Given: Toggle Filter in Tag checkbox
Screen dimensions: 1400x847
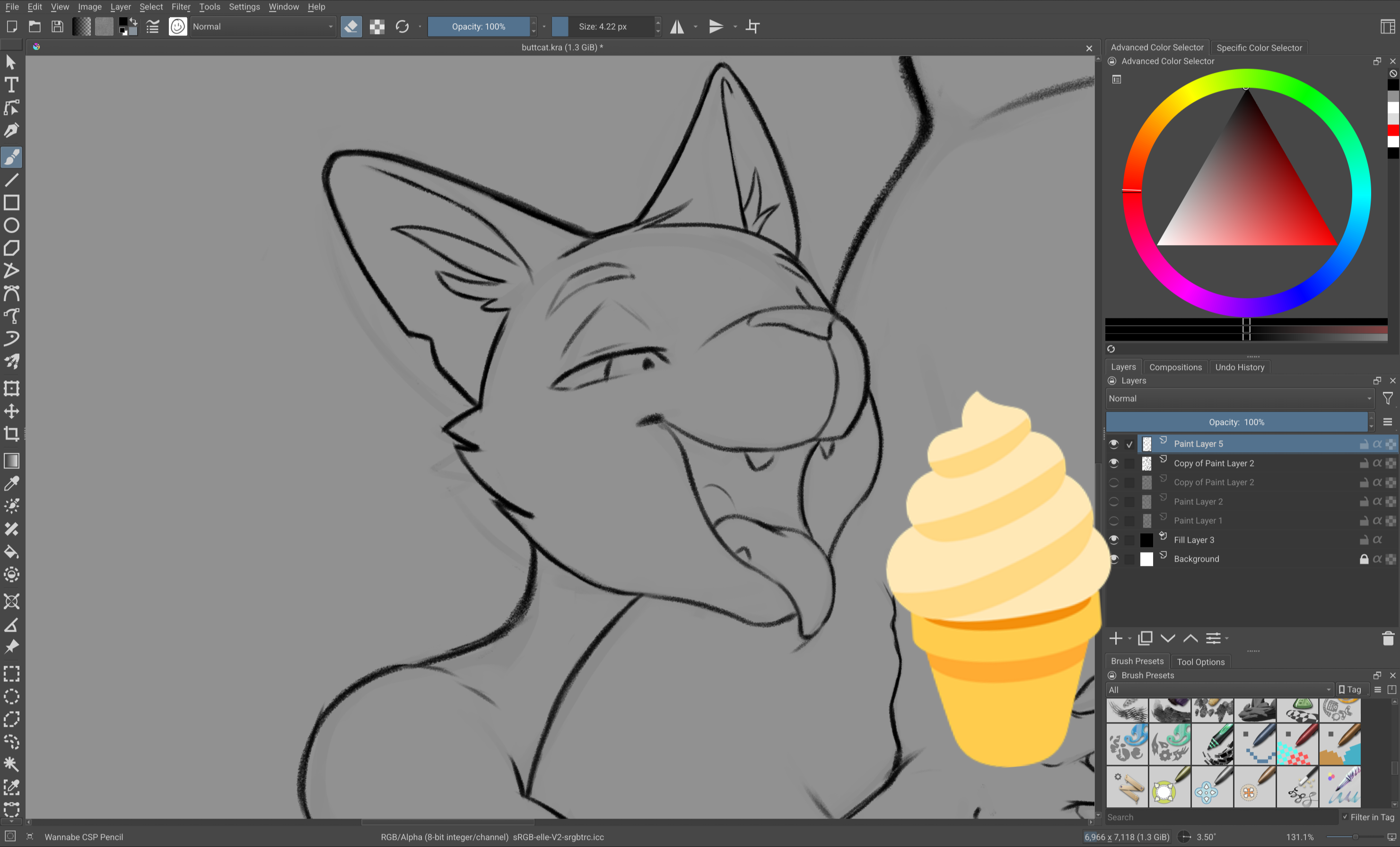Looking at the screenshot, I should [1346, 817].
